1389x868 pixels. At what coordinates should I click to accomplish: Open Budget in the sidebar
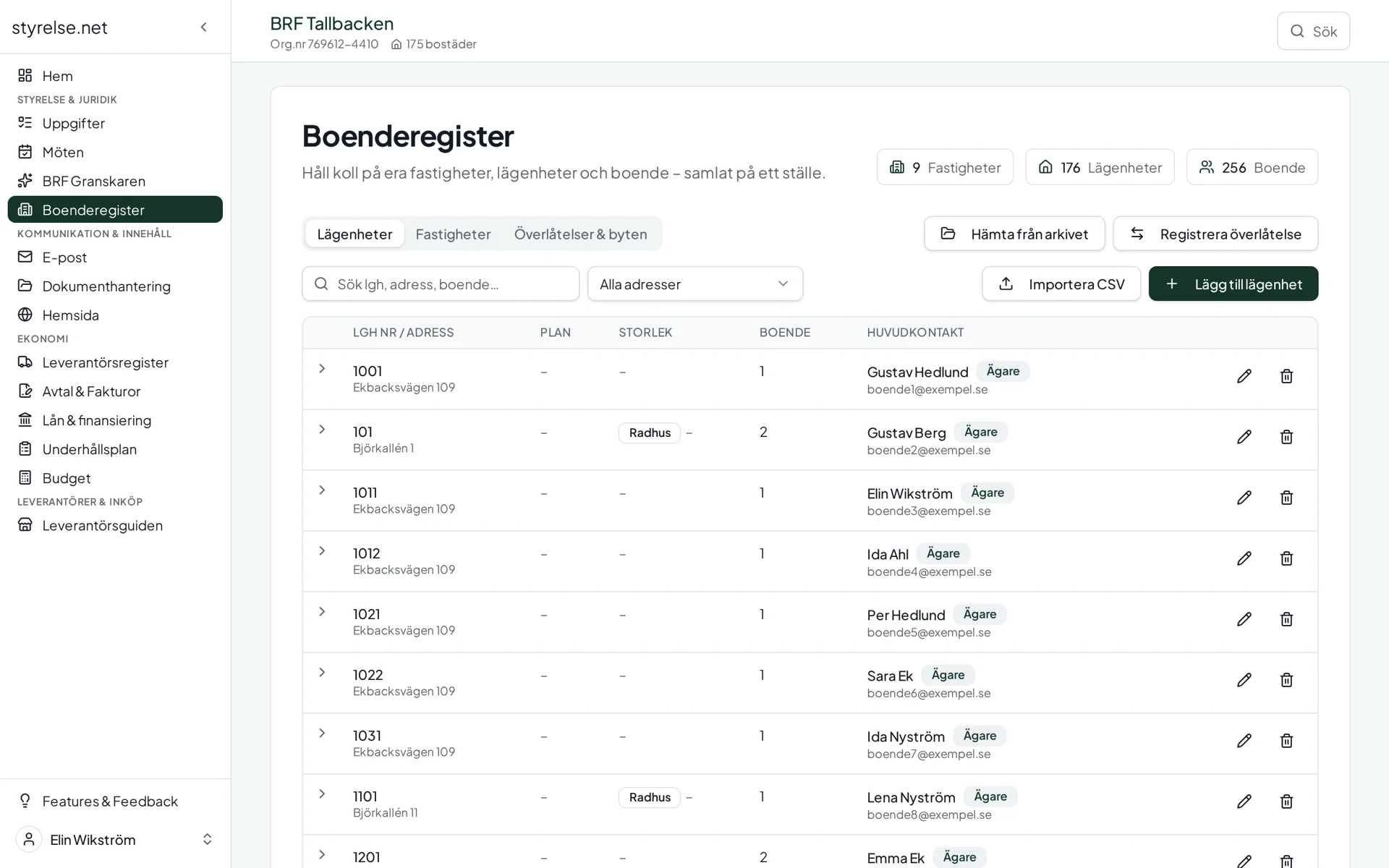tap(115, 477)
